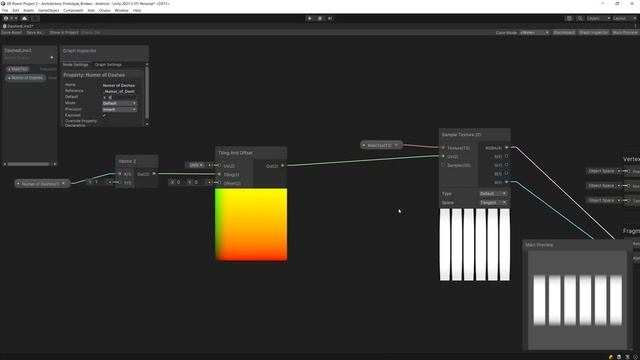
Task: Click the Y input port on Vector 2 node
Action: (x=120, y=182)
